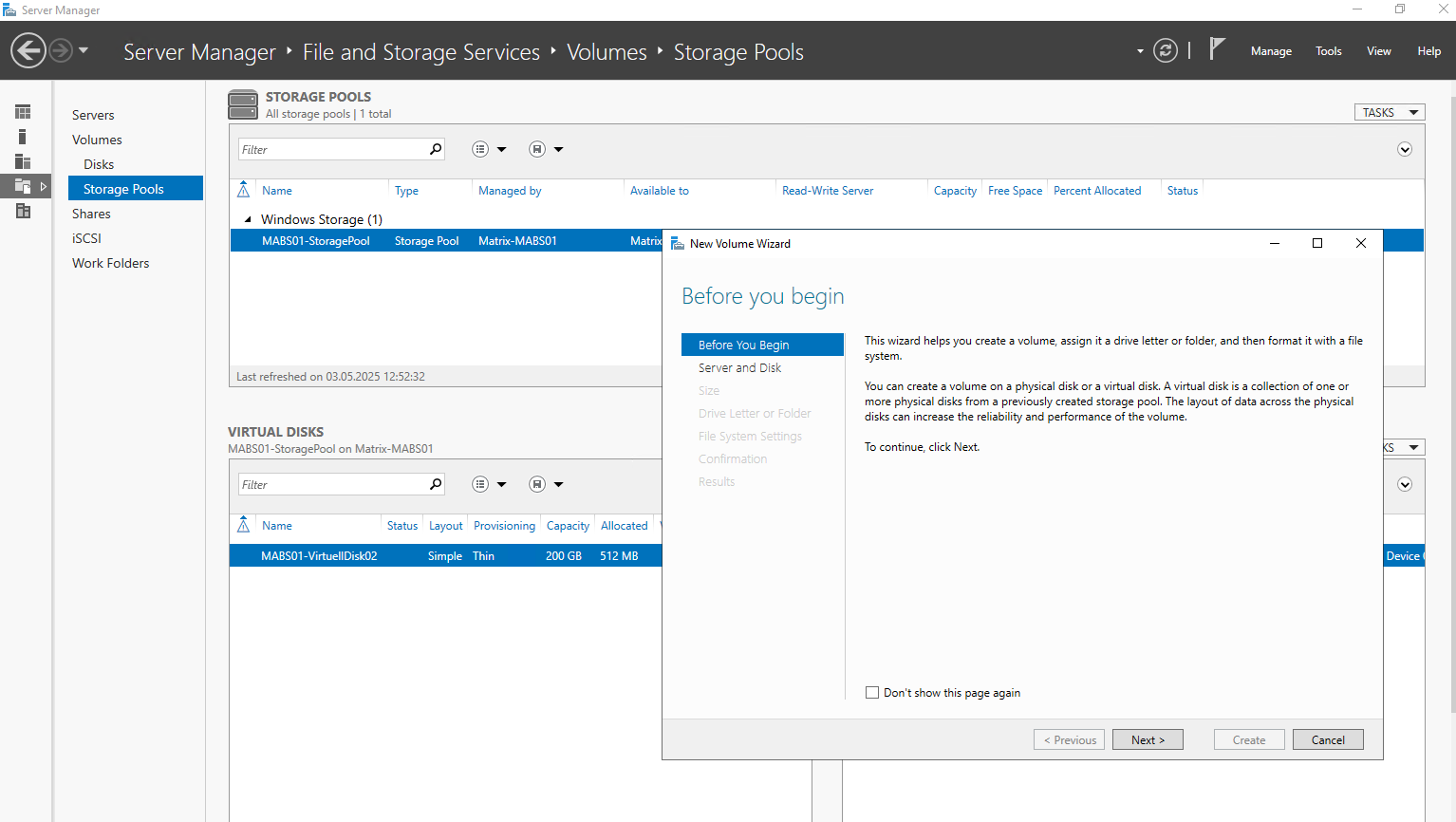Cancel the New Volume Wizard
Screen dimensions: 1456x822
1328,739
